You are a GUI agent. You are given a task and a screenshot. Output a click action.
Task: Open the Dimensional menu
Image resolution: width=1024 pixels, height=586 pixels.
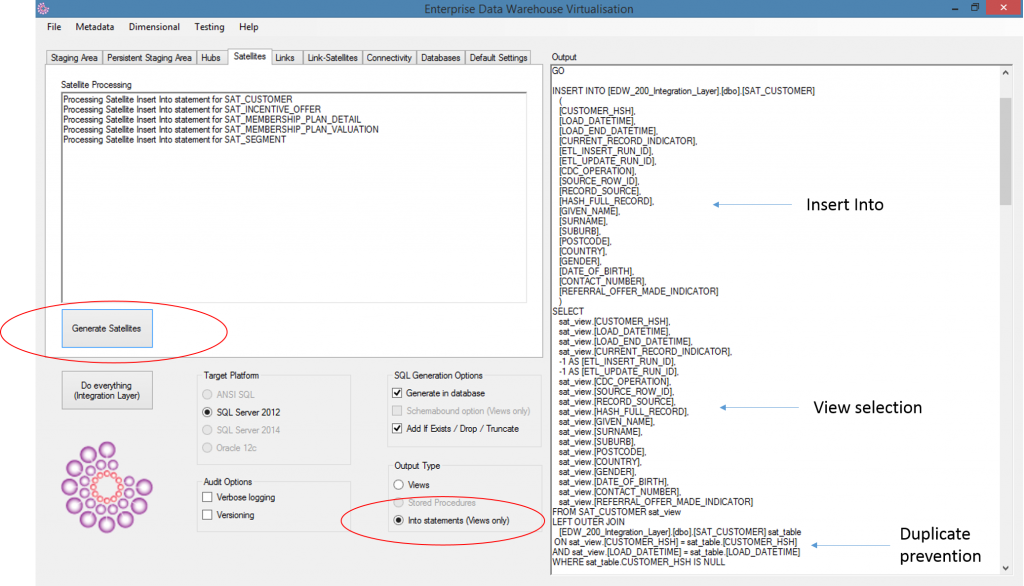tap(155, 27)
